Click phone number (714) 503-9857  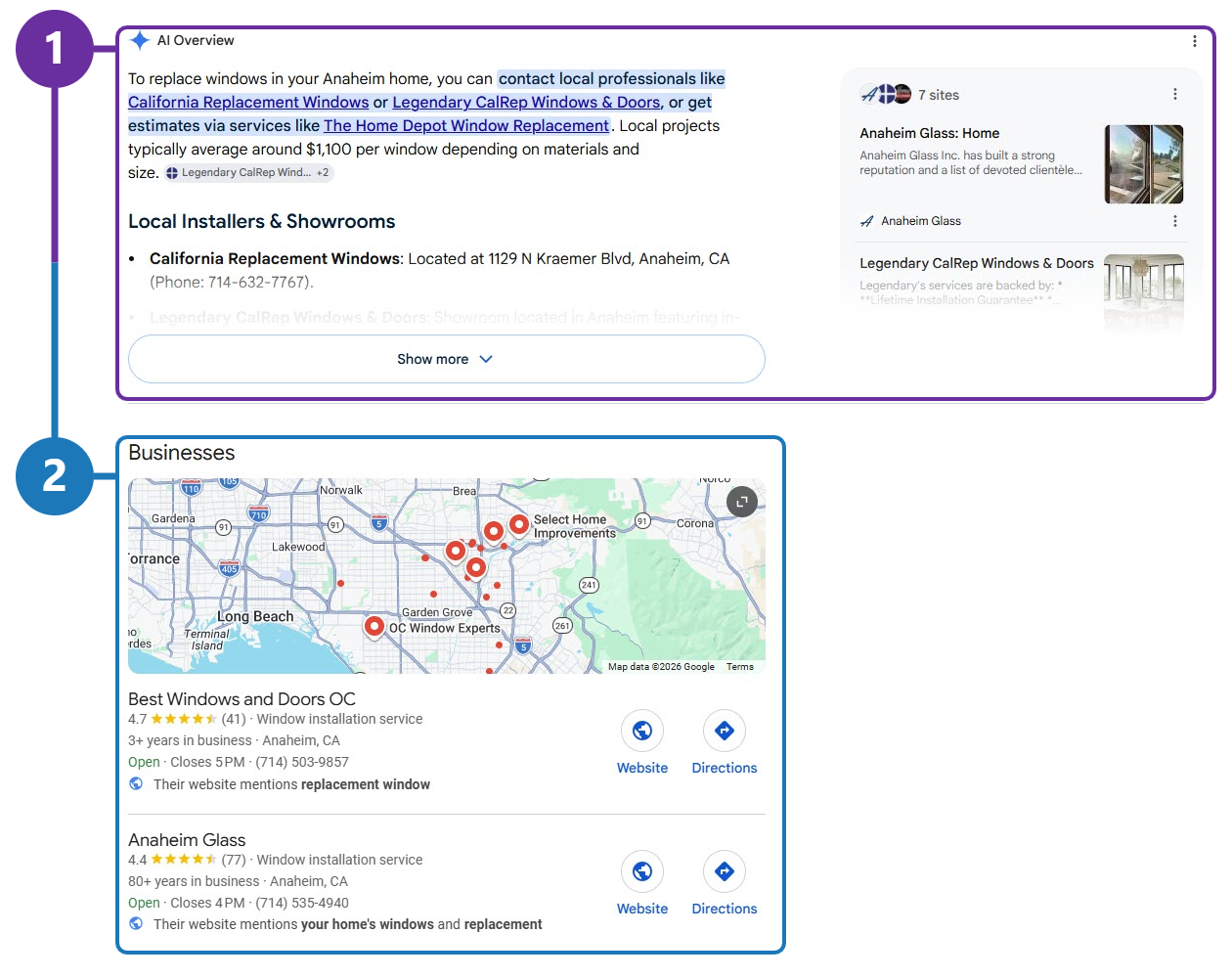pyautogui.click(x=302, y=762)
